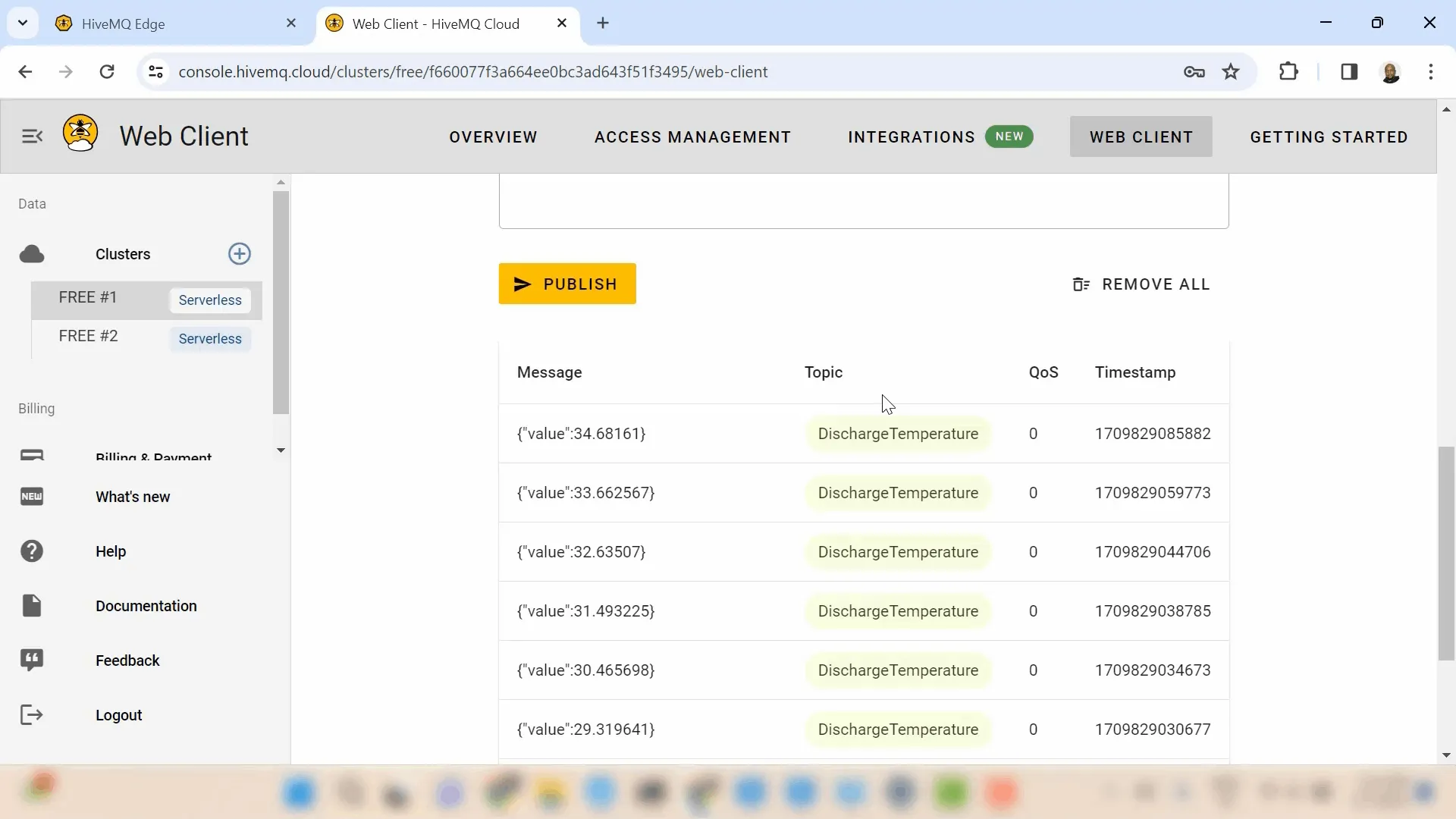The width and height of the screenshot is (1456, 819).
Task: Close the HiveMQ Edge tab
Action: click(x=291, y=24)
